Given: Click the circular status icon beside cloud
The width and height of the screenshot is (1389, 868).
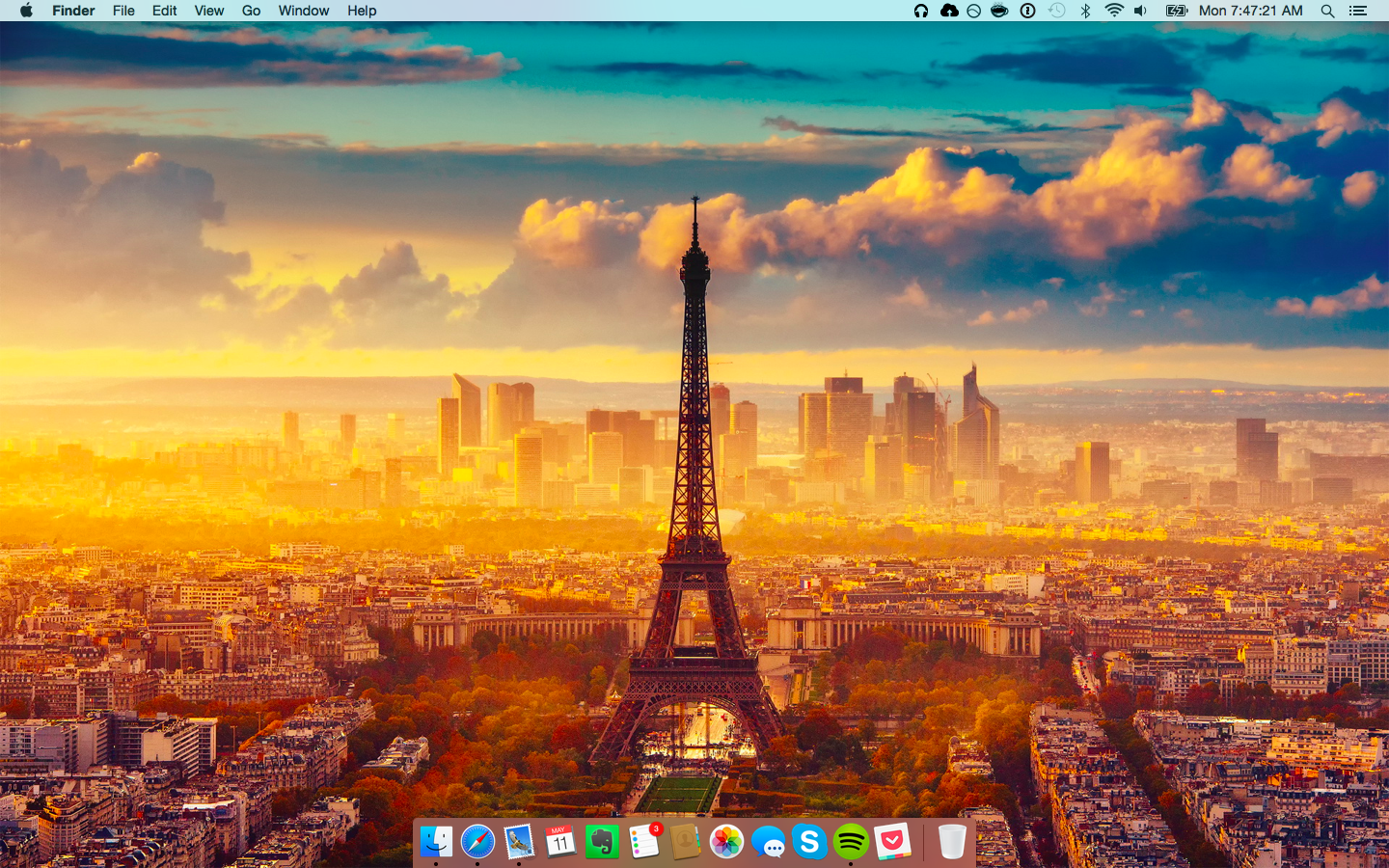Looking at the screenshot, I should point(974,11).
